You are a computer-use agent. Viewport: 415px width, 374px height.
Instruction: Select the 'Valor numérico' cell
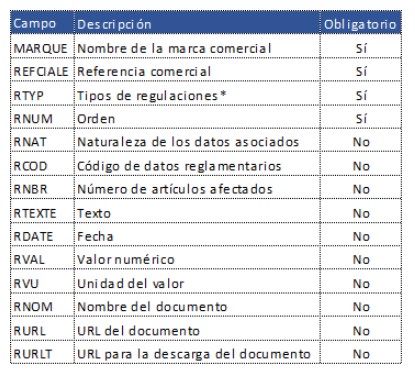coord(197,258)
